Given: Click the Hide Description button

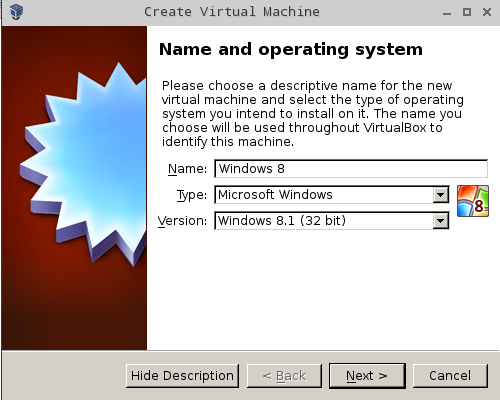Looking at the screenshot, I should point(182,376).
